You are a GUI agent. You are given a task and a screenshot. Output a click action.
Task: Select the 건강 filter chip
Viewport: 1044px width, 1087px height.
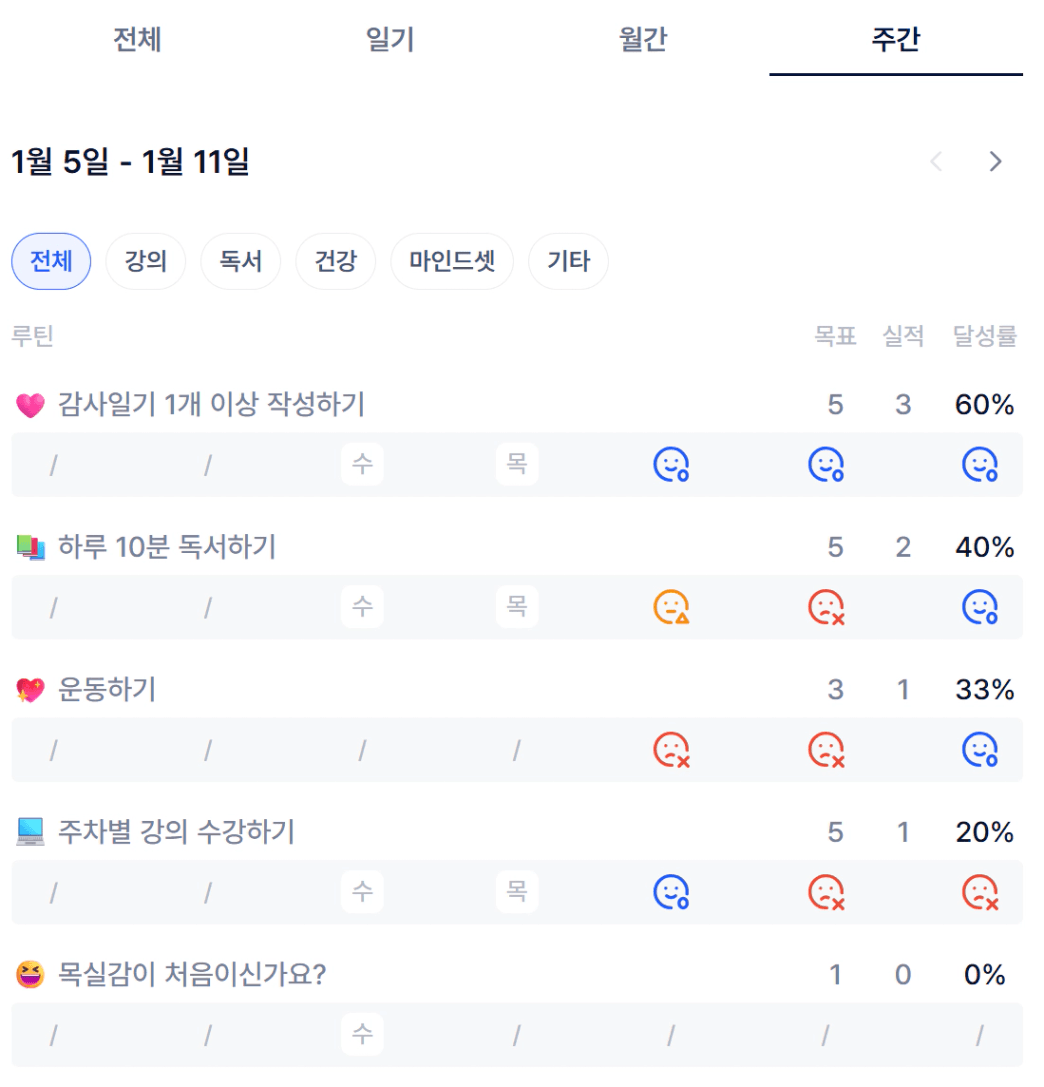coord(335,262)
